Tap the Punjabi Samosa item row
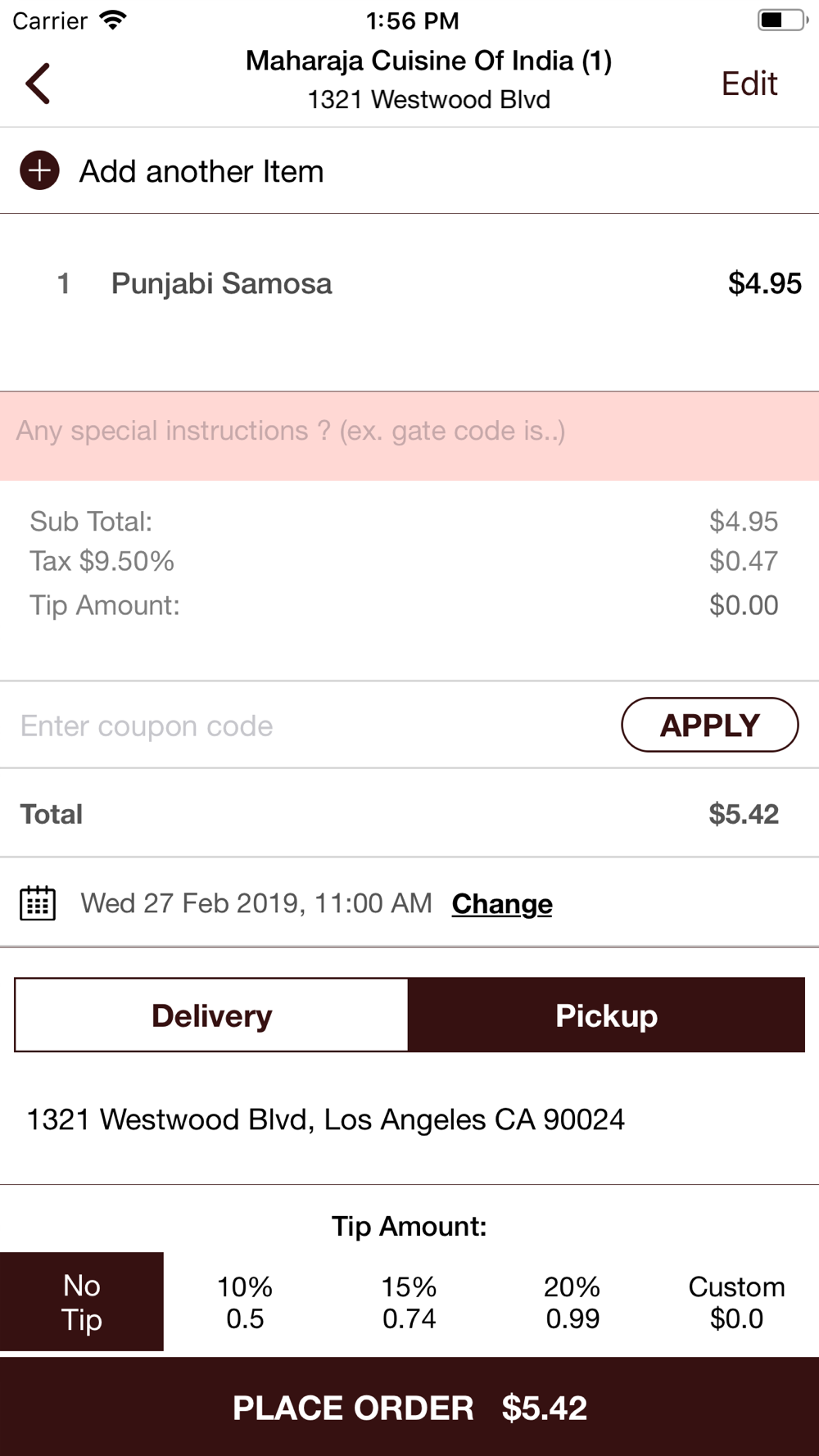Screen dimensions: 819x1456 tap(409, 284)
